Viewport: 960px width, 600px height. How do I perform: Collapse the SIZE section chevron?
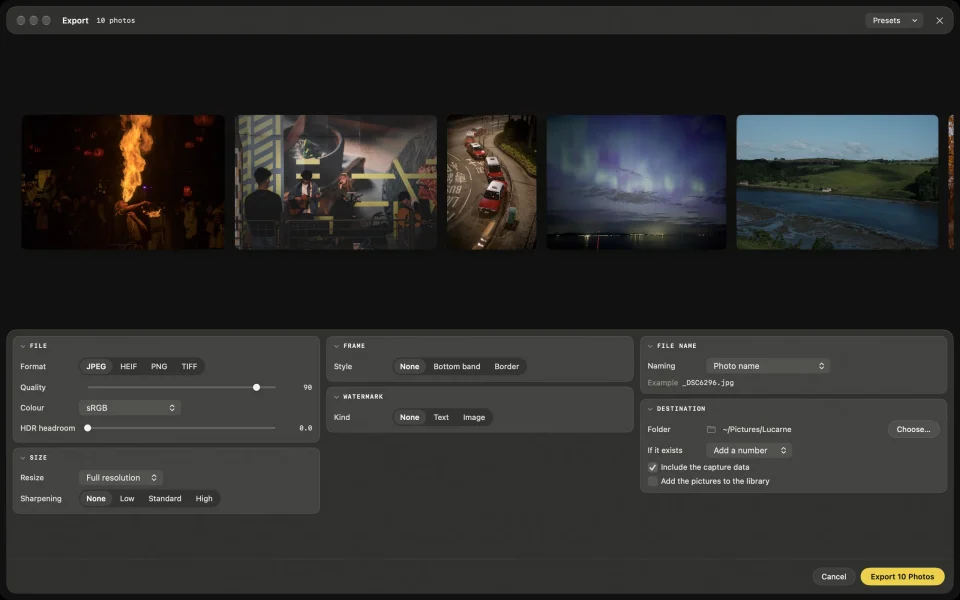tap(23, 457)
